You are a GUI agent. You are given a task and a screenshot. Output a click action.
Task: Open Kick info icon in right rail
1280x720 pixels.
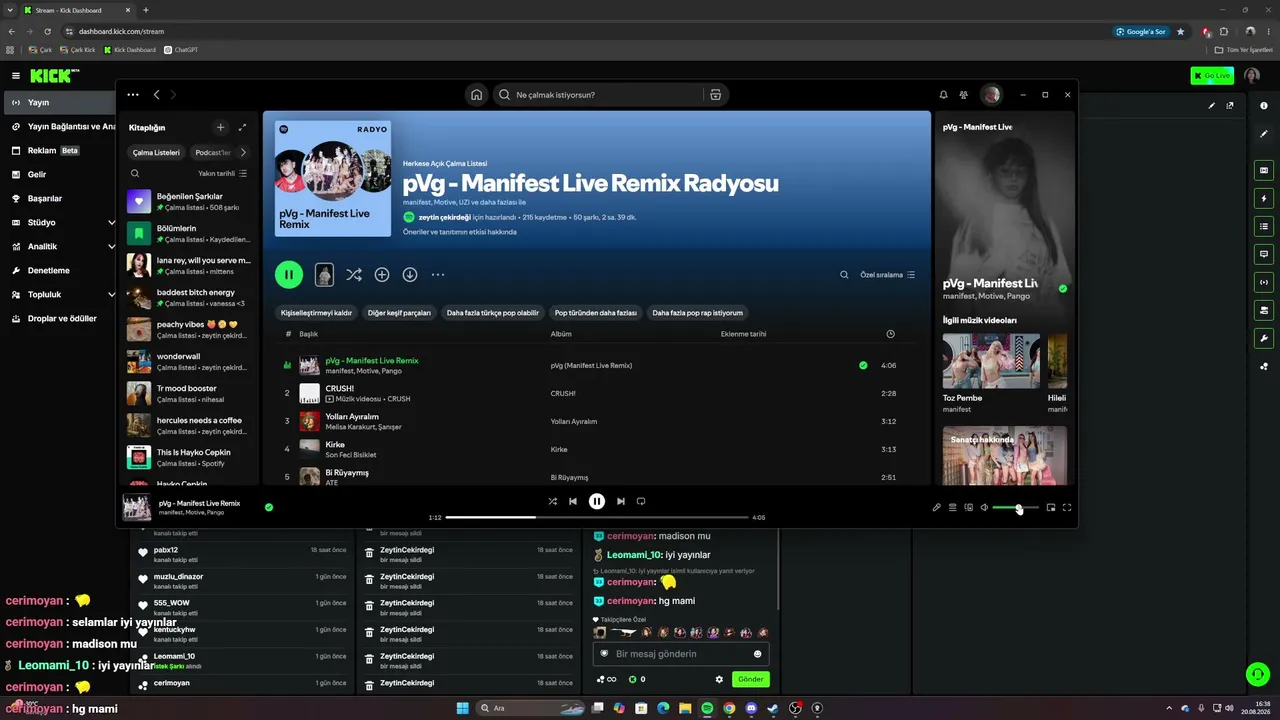(x=1264, y=106)
